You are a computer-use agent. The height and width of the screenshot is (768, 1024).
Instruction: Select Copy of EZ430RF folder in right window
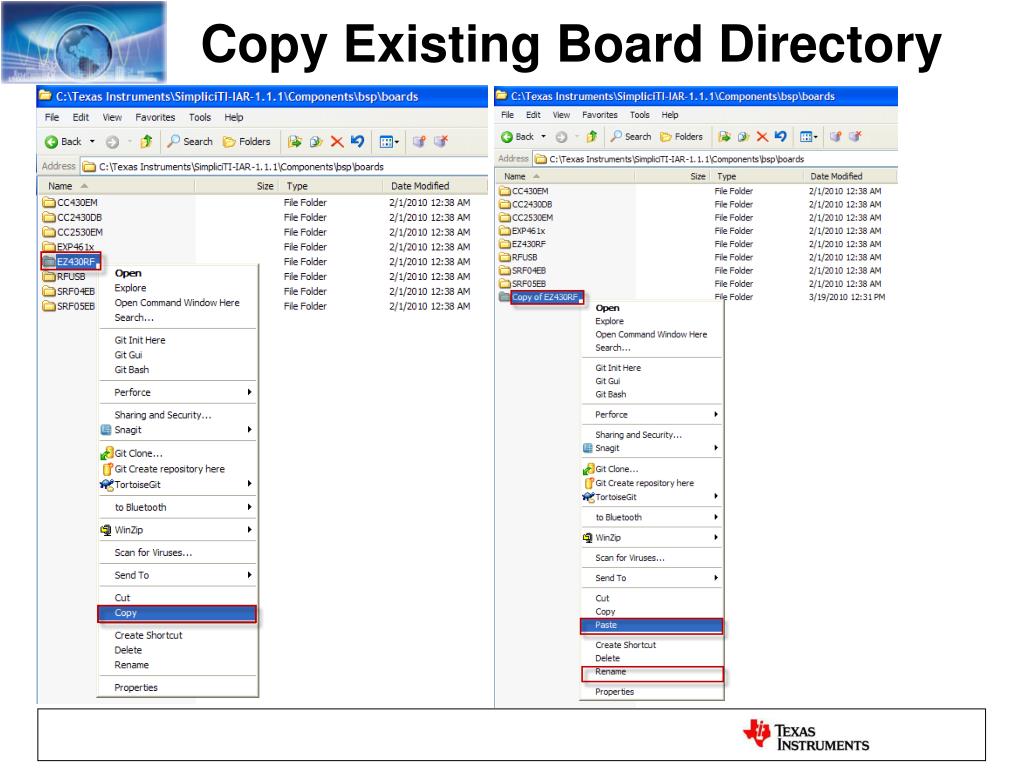pos(540,297)
